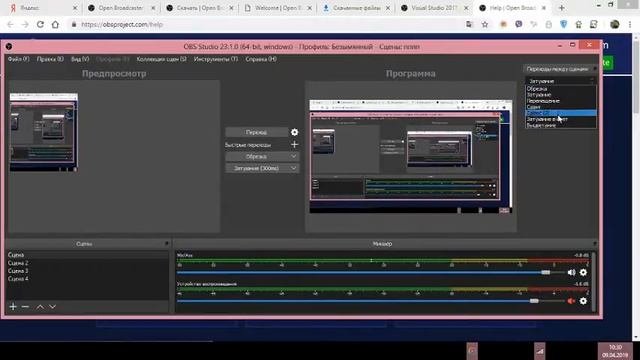Click the taskbar clock showing 10:30
The width and height of the screenshot is (640, 360).
[x=616, y=351]
